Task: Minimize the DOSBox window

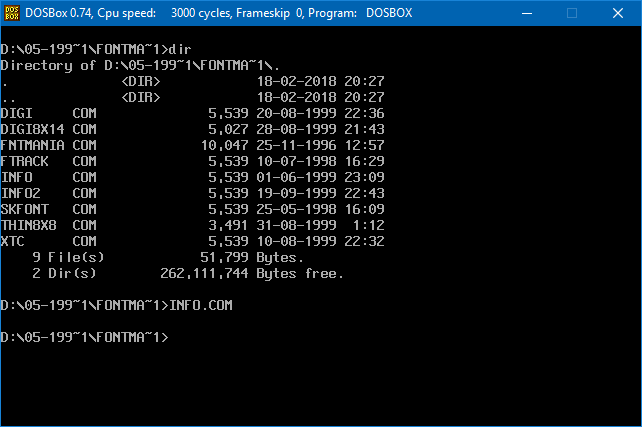Action: [x=526, y=14]
